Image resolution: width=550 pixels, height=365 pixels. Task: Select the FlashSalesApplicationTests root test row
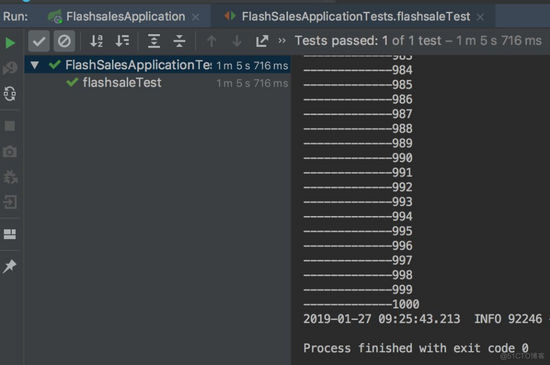tap(157, 65)
